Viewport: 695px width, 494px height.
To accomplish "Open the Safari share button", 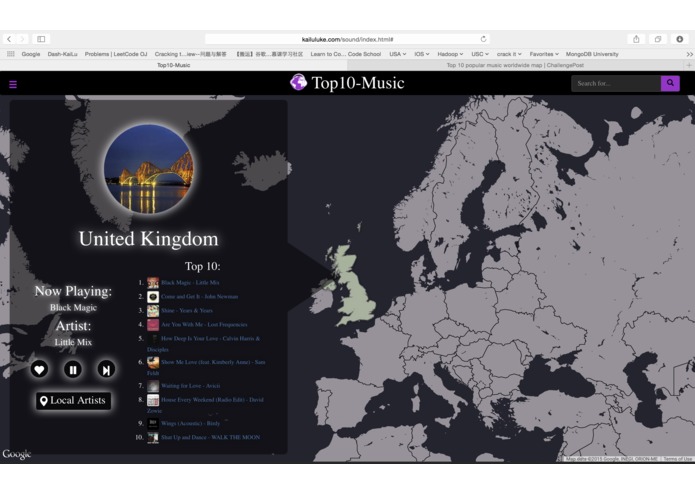I will pos(636,39).
